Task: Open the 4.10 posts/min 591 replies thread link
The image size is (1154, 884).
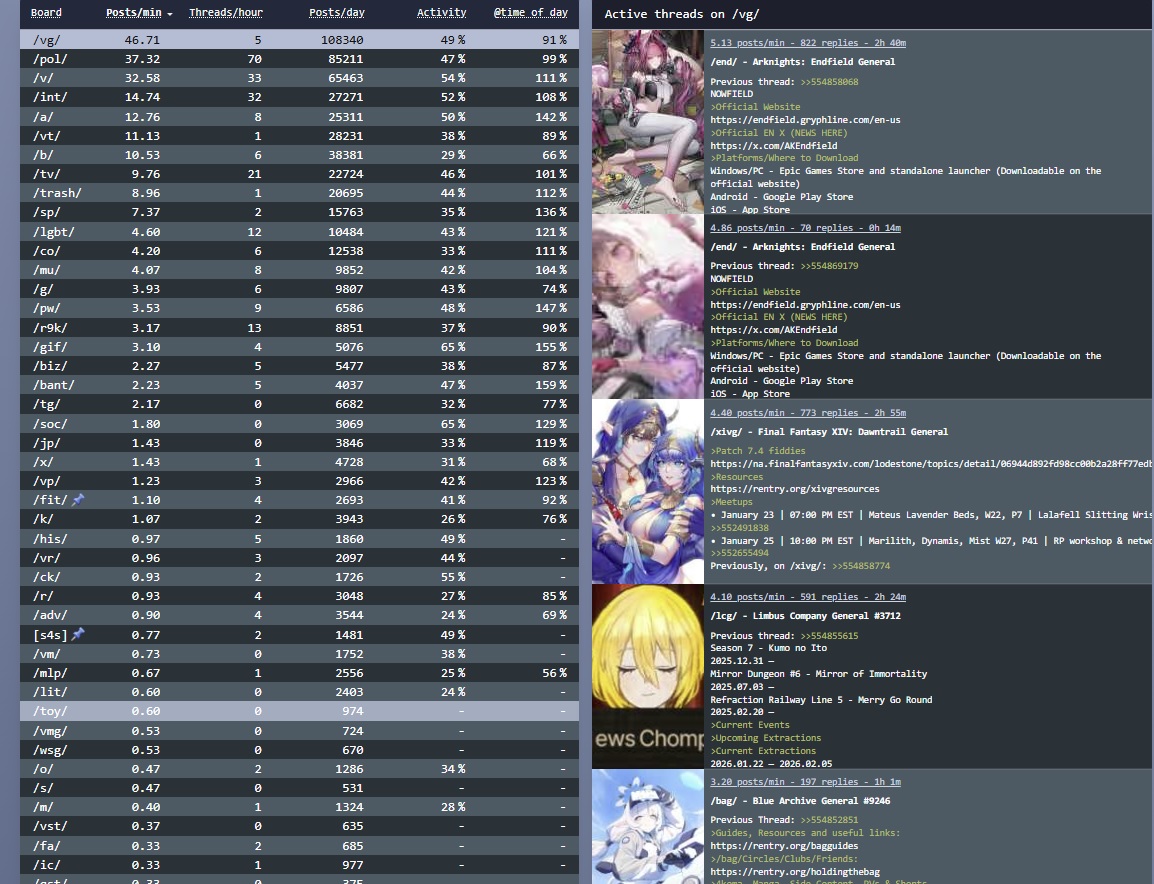Action: coord(807,597)
